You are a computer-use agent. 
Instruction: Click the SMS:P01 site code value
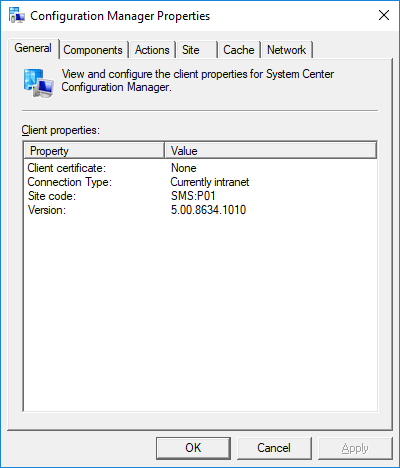(193, 196)
